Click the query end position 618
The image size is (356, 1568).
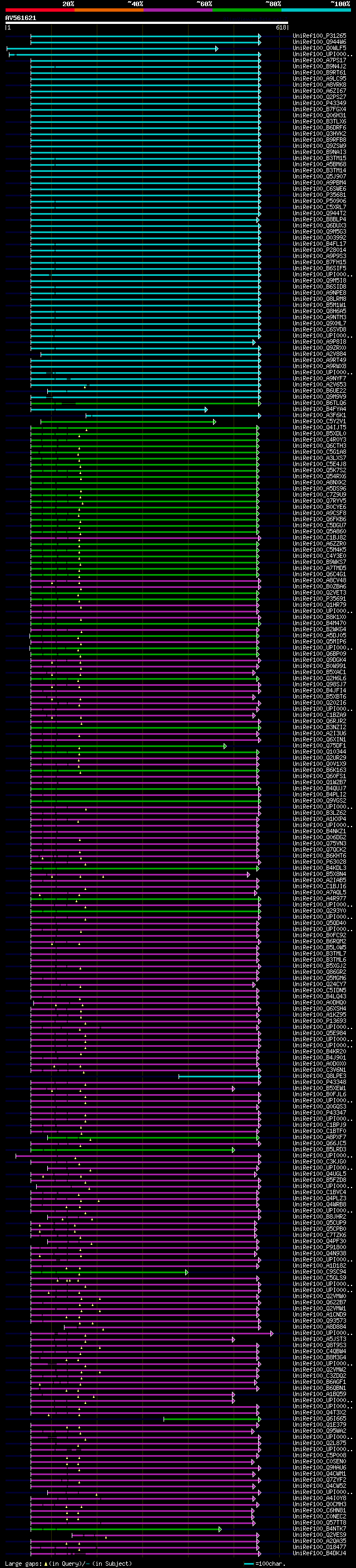pyautogui.click(x=281, y=27)
